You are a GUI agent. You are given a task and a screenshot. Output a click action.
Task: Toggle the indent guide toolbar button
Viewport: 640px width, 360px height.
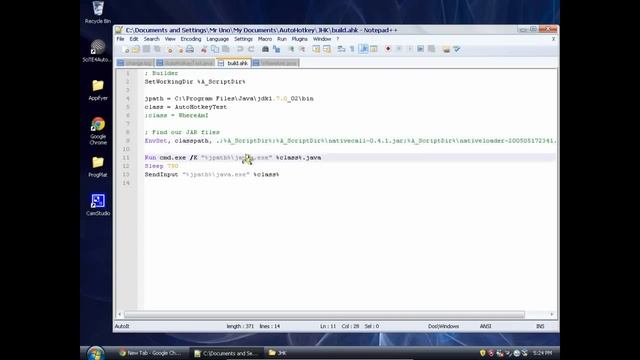coord(363,49)
